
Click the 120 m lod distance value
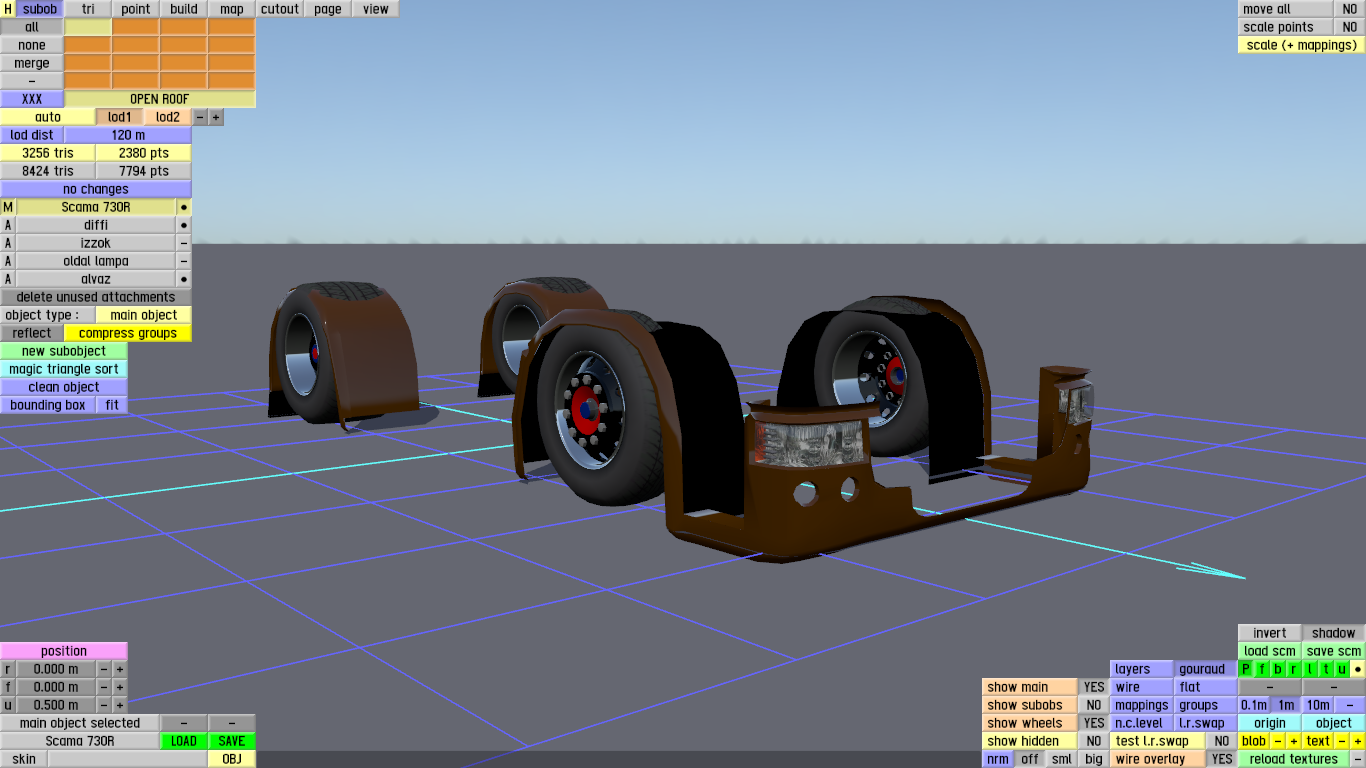[128, 135]
